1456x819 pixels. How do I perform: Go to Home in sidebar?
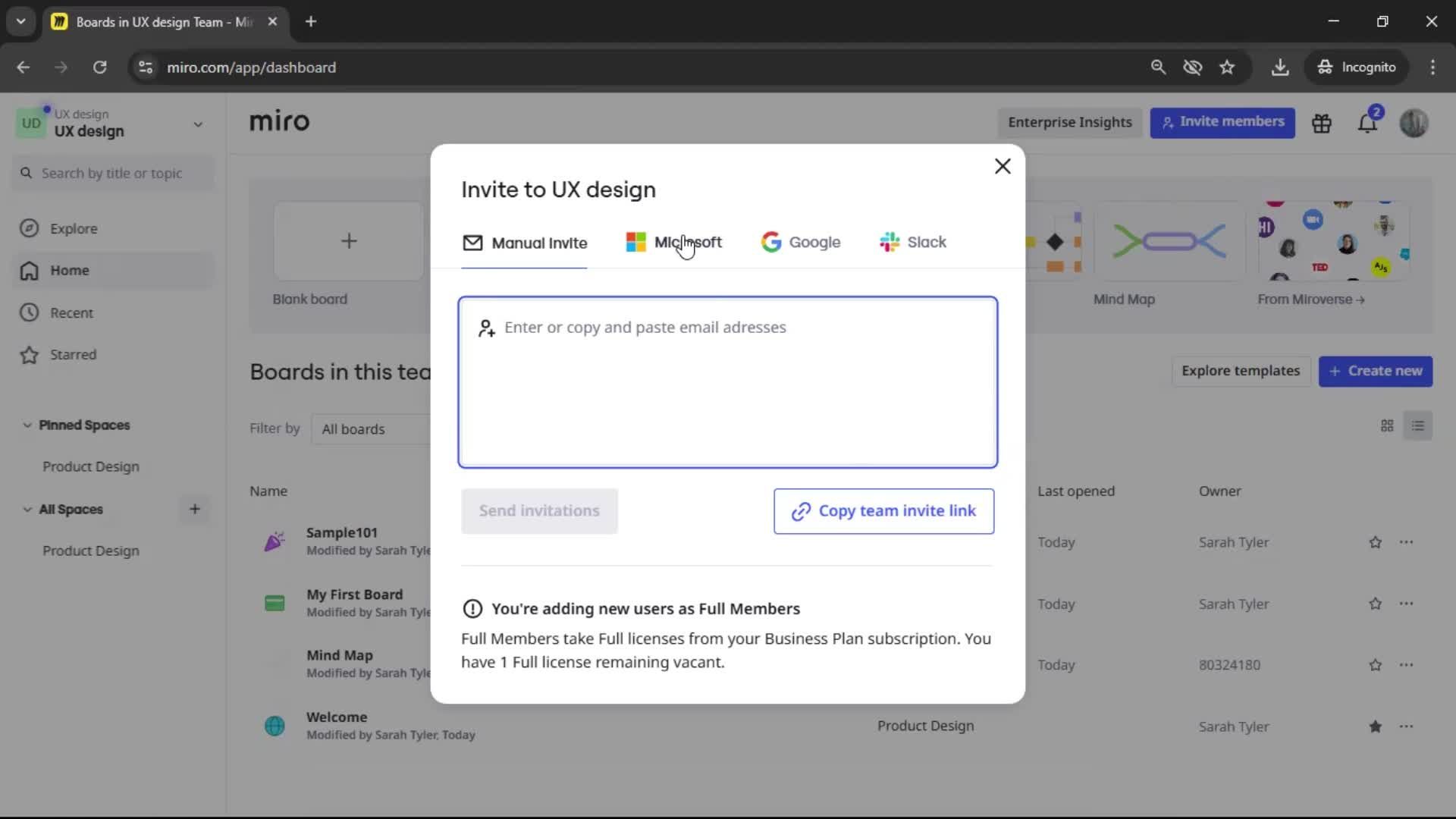[x=114, y=271]
